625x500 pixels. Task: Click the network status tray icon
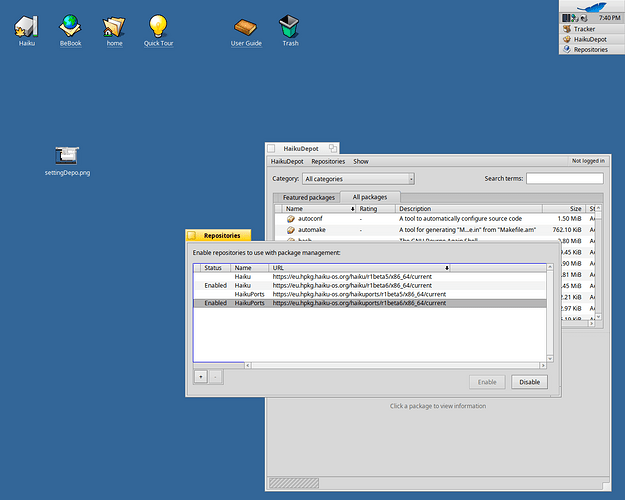click(575, 18)
